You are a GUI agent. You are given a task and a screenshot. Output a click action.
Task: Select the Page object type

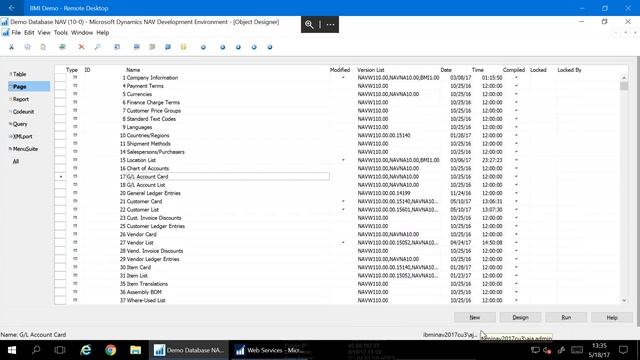29,87
